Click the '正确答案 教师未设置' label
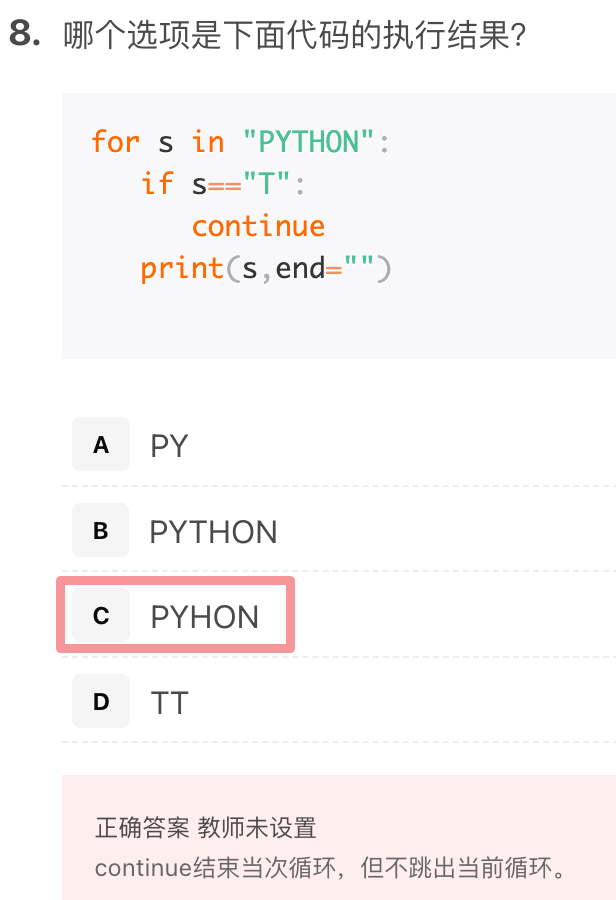This screenshot has height=900, width=616. [x=206, y=828]
